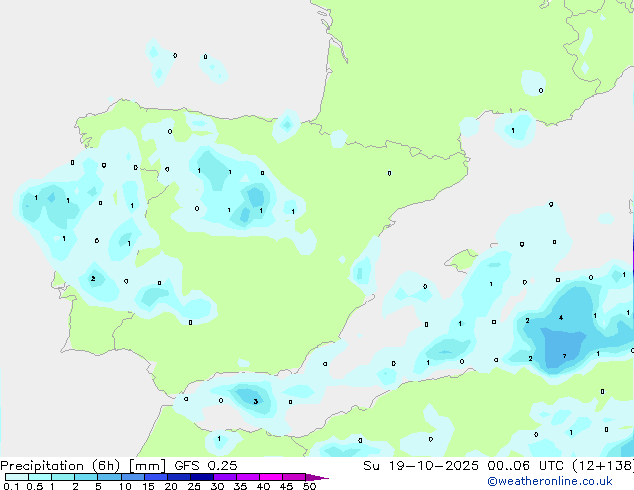The width and height of the screenshot is (634, 490).
Task: Click the legend tick label "0.5"
Action: click(x=34, y=486)
